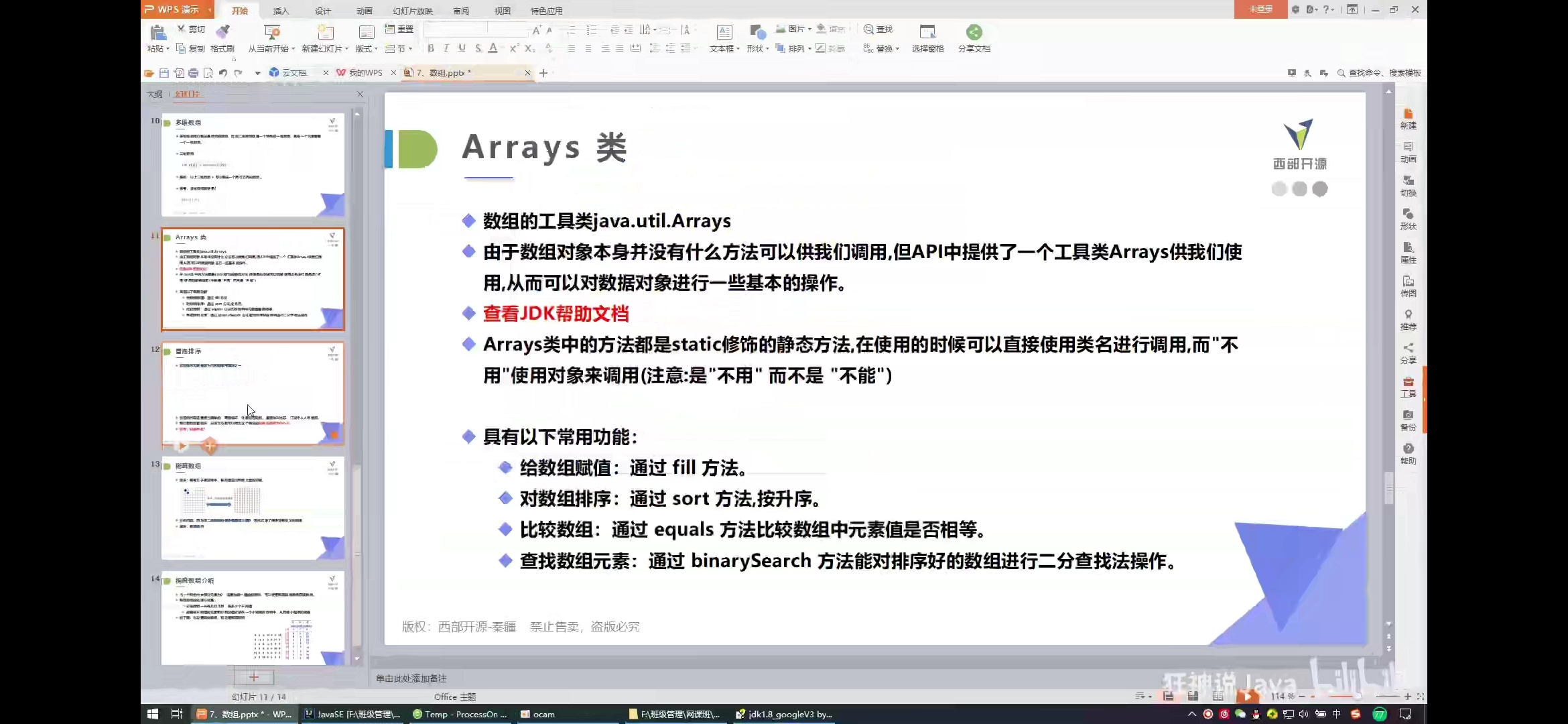Toggle underline formatting
Screen dimensions: 1568x724
point(462,48)
